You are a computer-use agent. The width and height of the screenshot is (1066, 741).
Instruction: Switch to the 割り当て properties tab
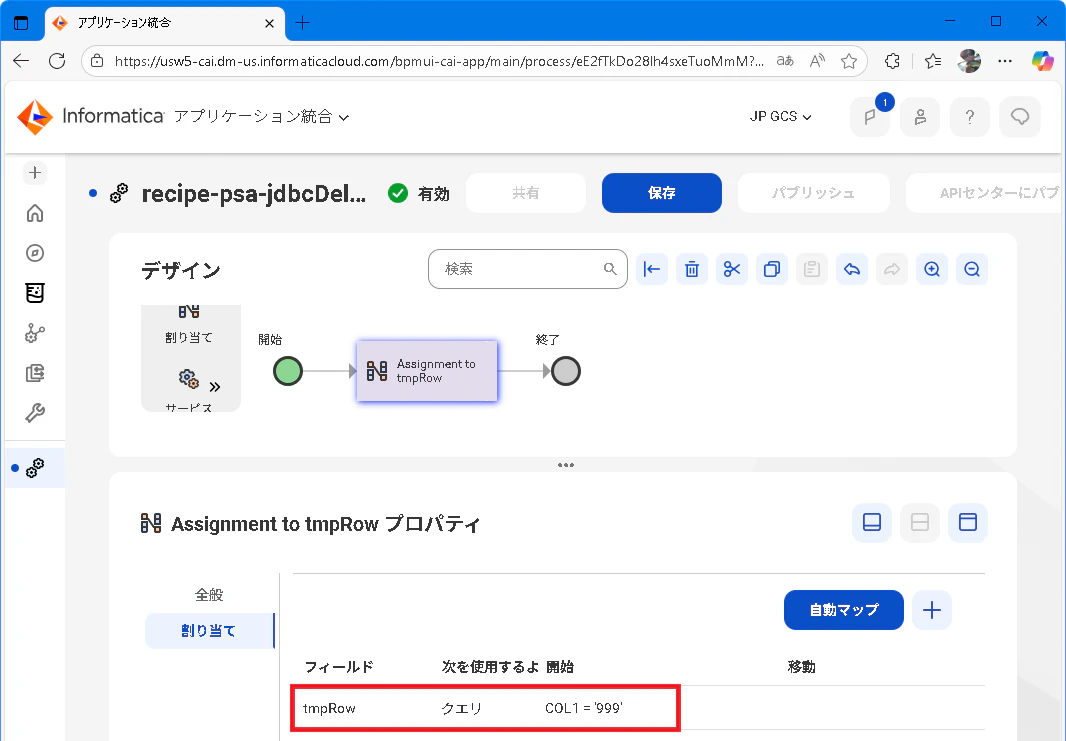[209, 631]
